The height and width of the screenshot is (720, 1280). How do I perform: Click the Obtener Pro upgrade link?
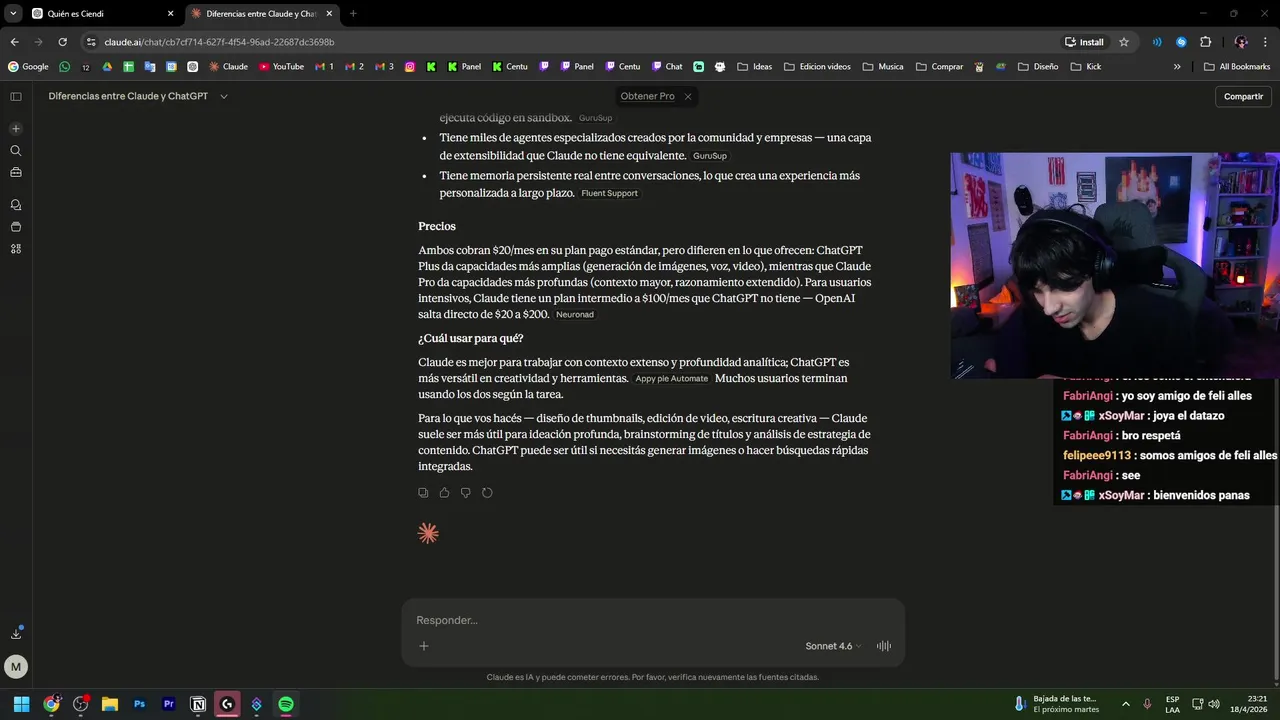(x=647, y=96)
